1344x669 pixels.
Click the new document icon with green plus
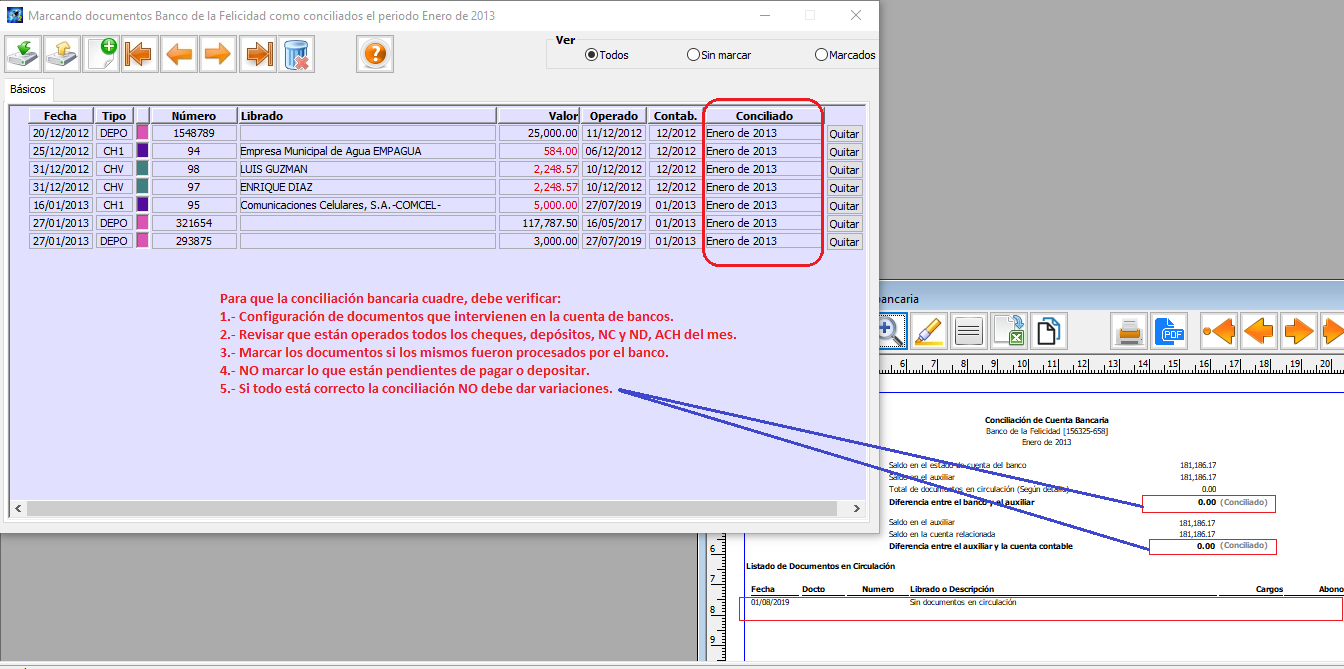click(101, 53)
